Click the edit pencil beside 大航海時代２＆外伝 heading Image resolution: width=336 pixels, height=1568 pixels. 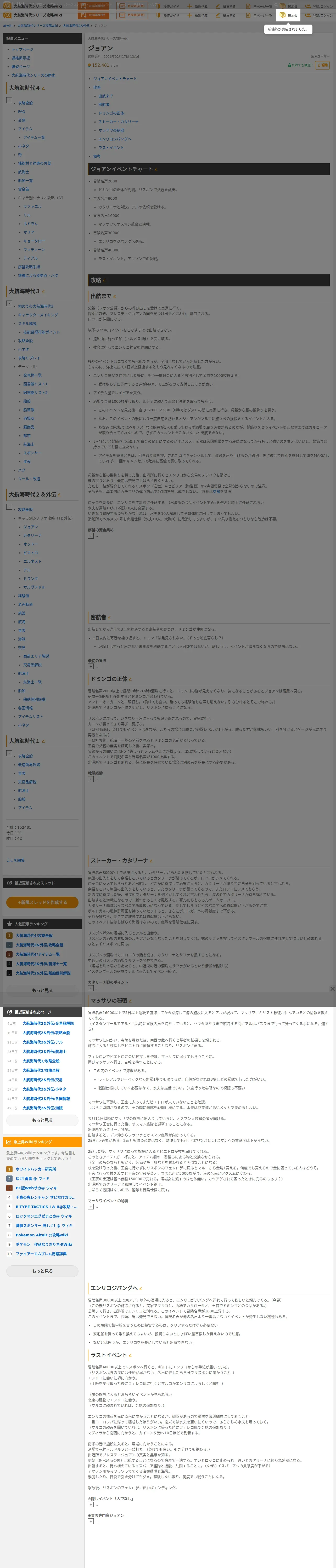coord(59,495)
